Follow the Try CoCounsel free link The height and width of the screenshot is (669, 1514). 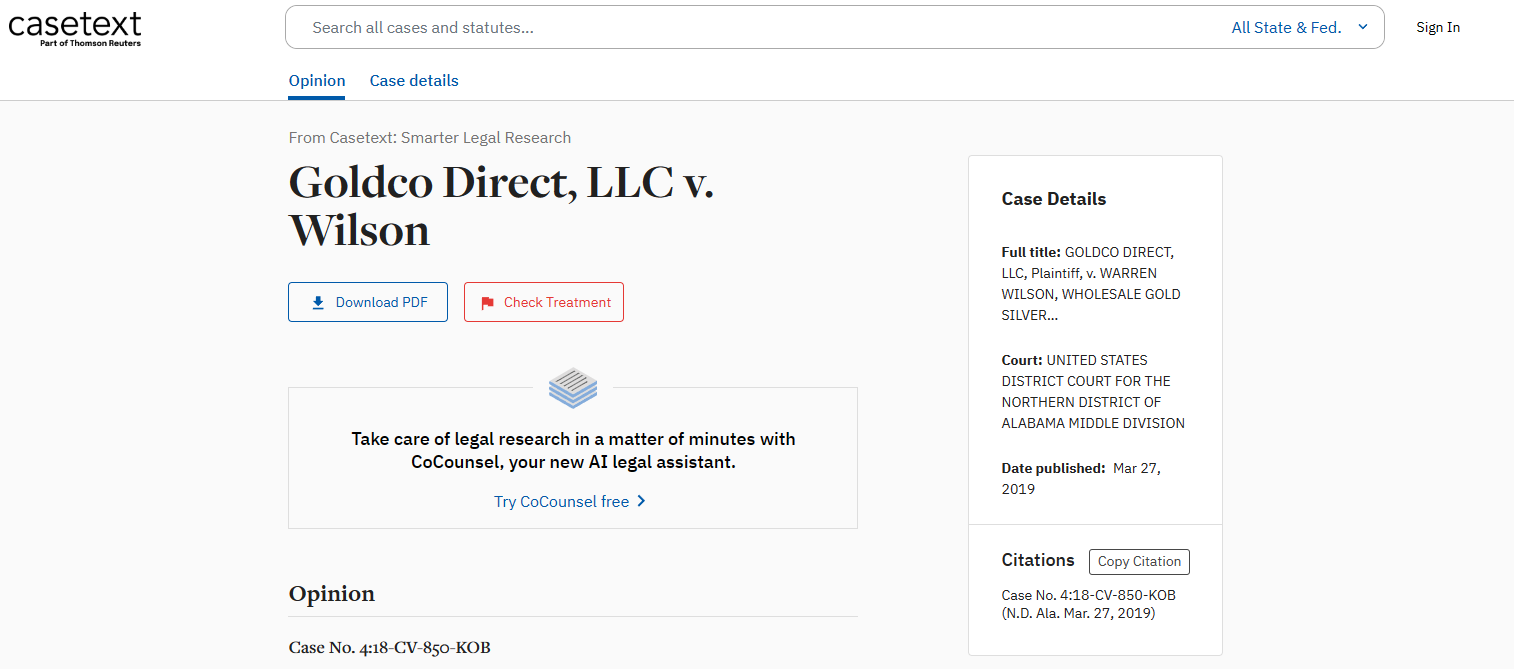point(561,501)
